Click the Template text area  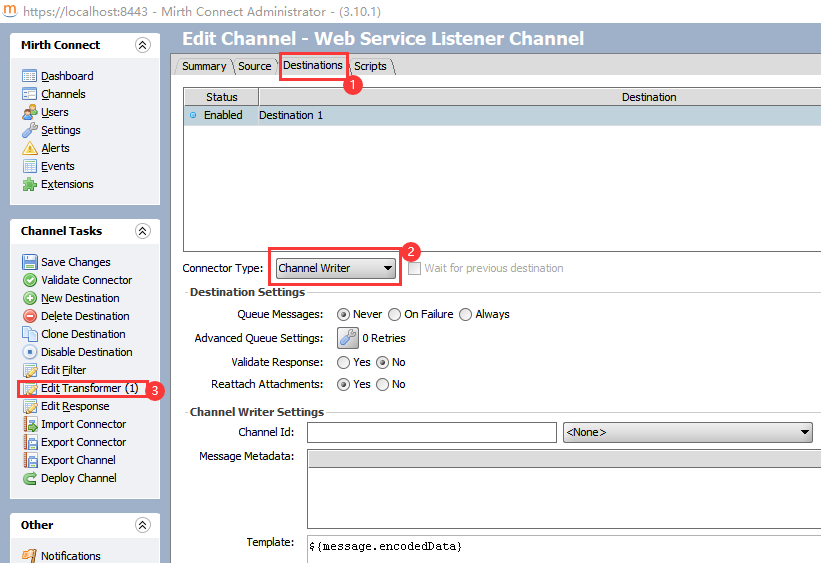tap(564, 549)
